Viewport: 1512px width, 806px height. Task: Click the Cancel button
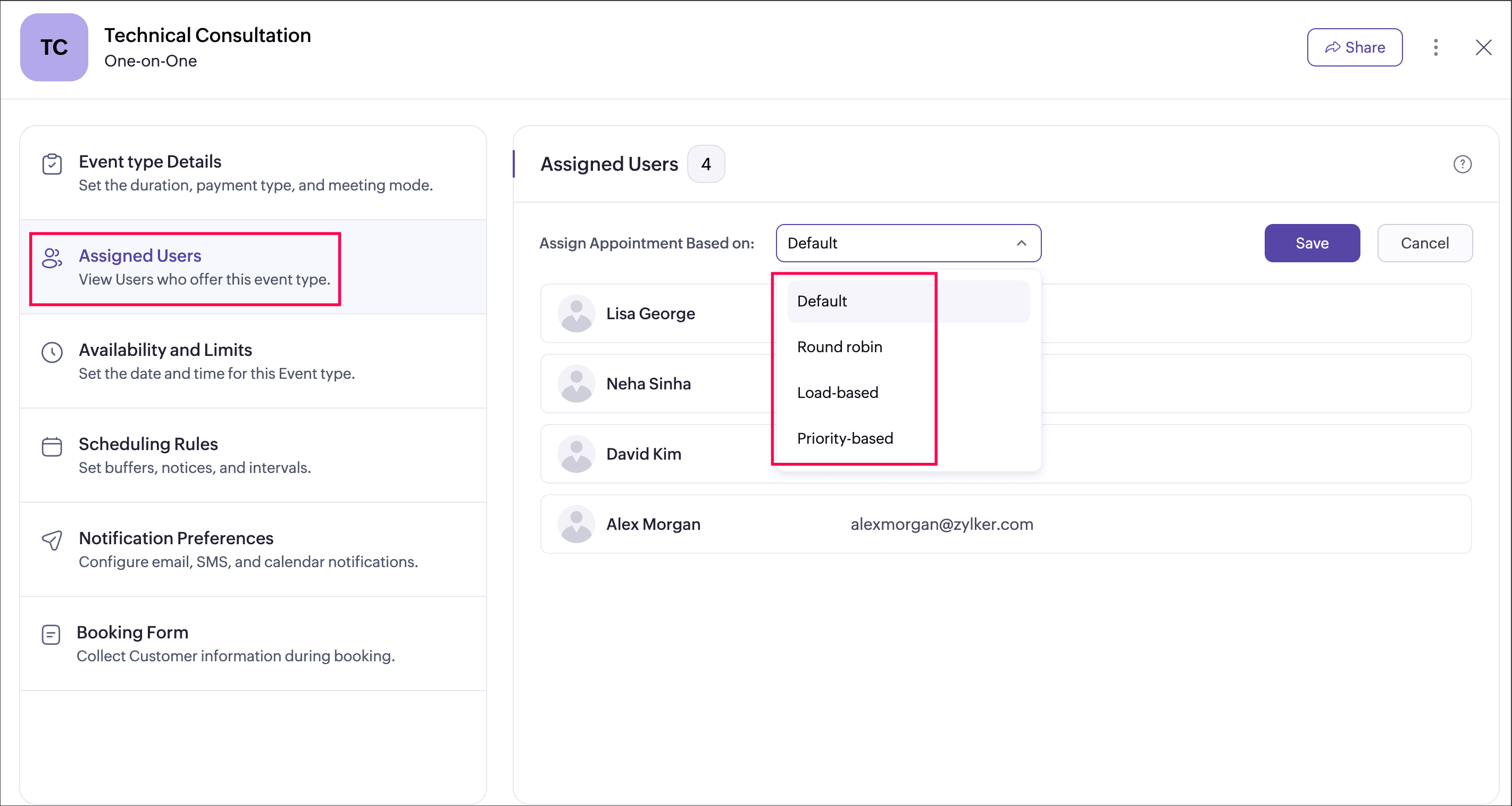(x=1424, y=243)
